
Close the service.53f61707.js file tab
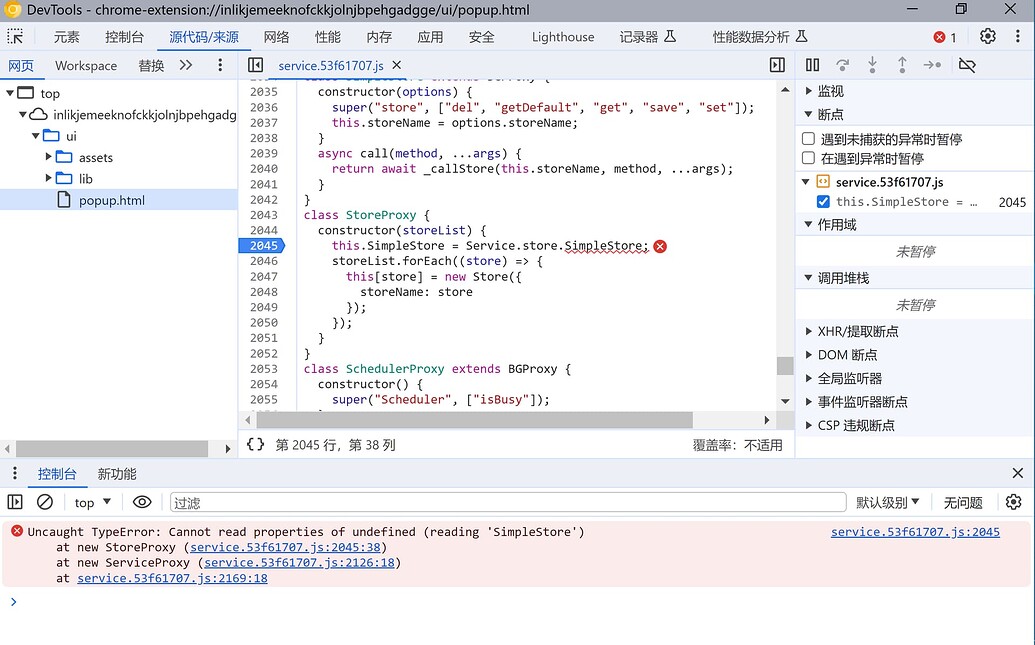397,65
